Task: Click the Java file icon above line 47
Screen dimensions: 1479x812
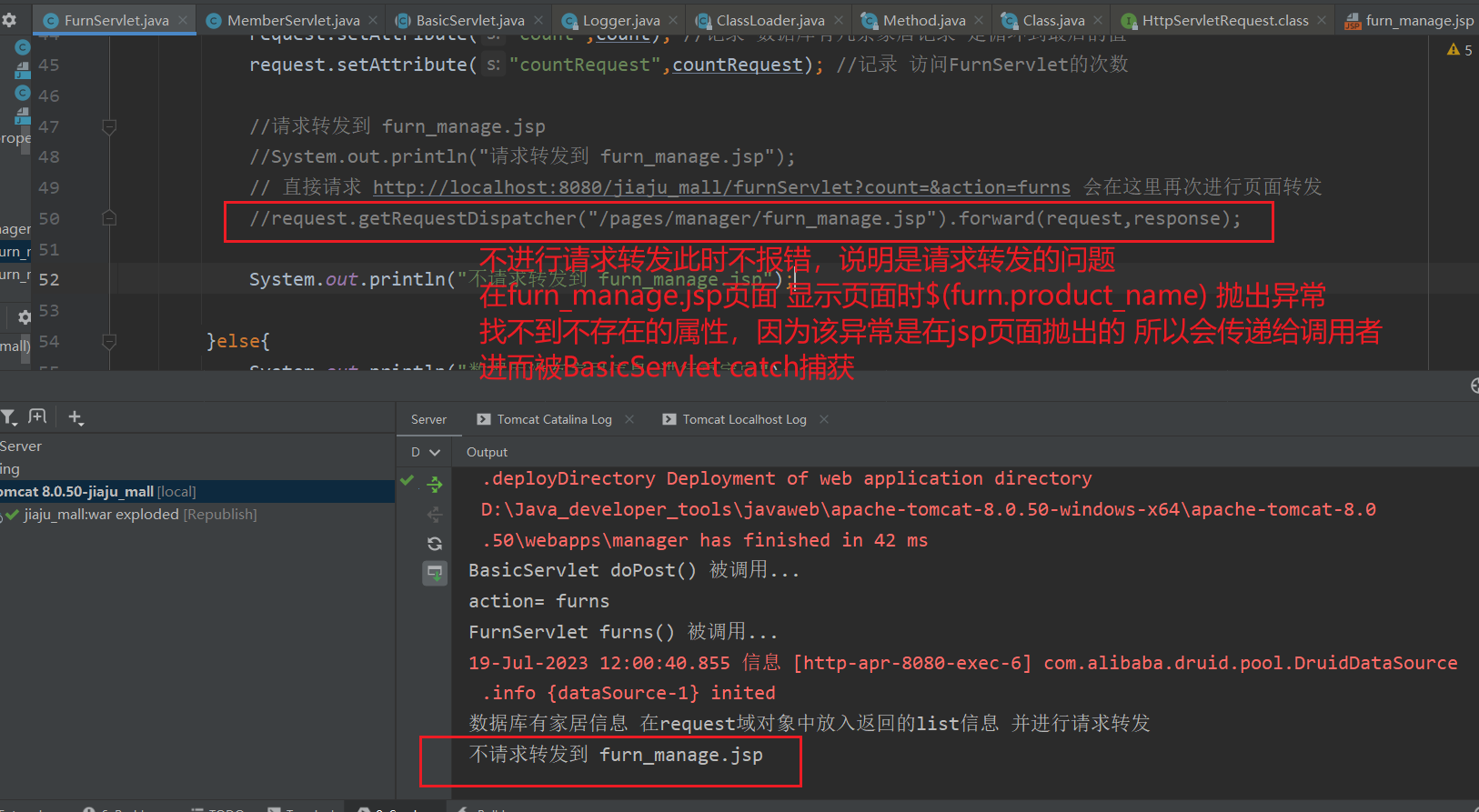Action: 23,115
